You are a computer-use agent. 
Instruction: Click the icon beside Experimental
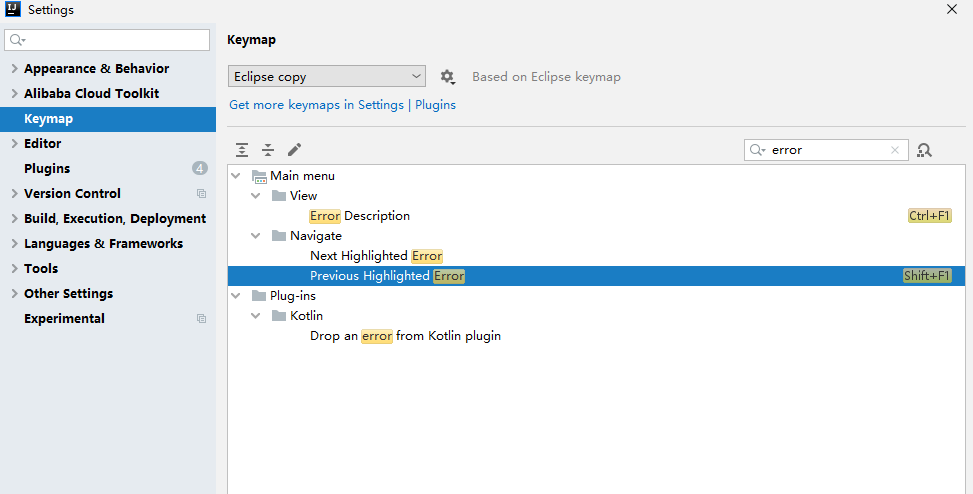[201, 319]
